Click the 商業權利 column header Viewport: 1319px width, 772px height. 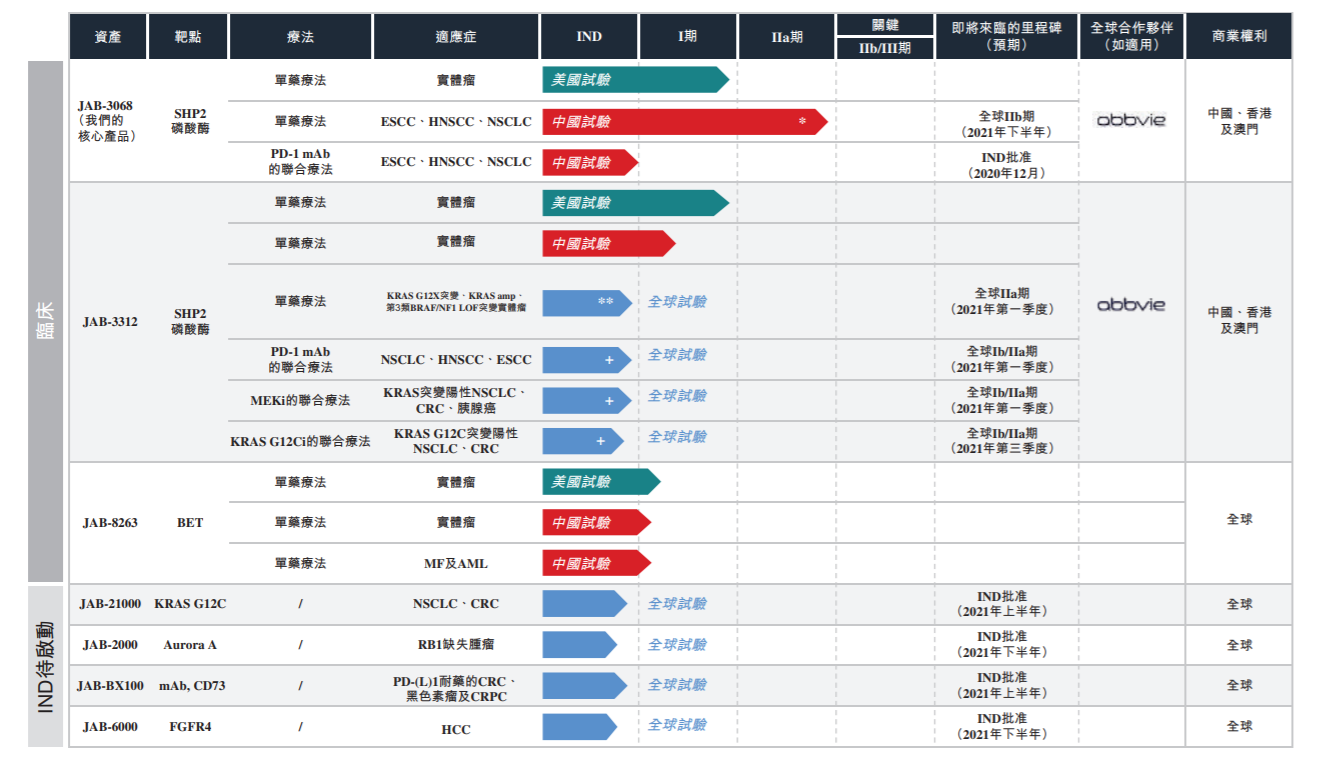(x=1239, y=37)
